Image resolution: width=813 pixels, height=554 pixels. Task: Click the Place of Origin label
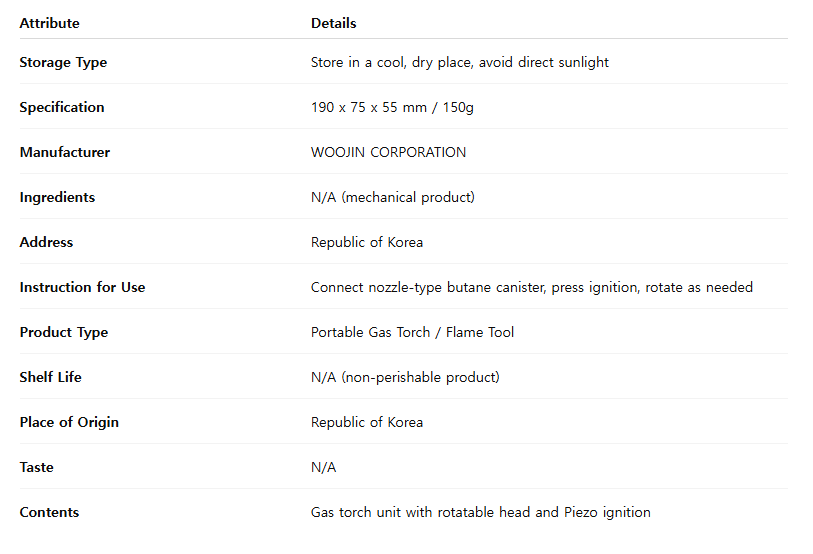click(69, 422)
